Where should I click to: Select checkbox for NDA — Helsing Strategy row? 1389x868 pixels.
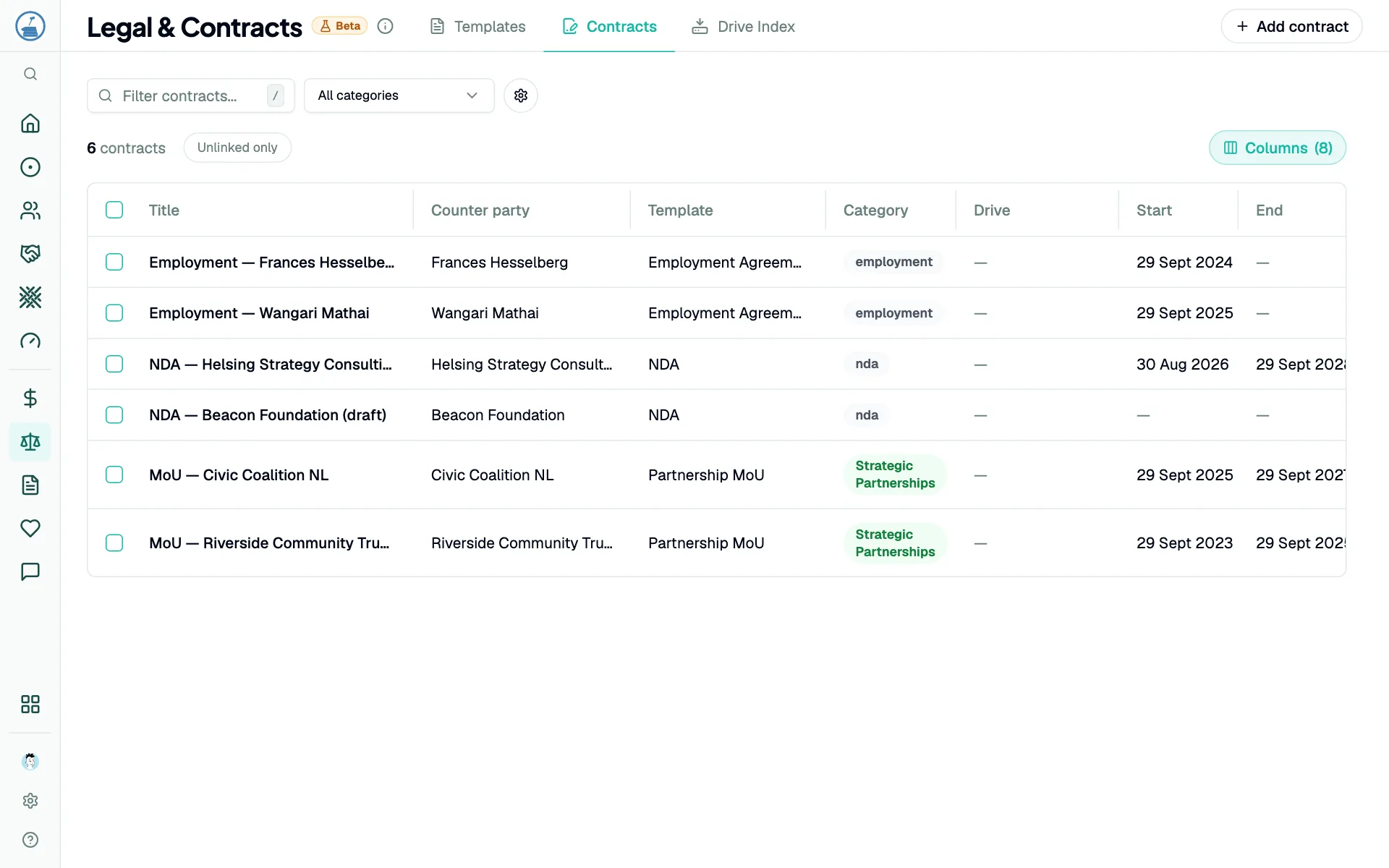114,364
